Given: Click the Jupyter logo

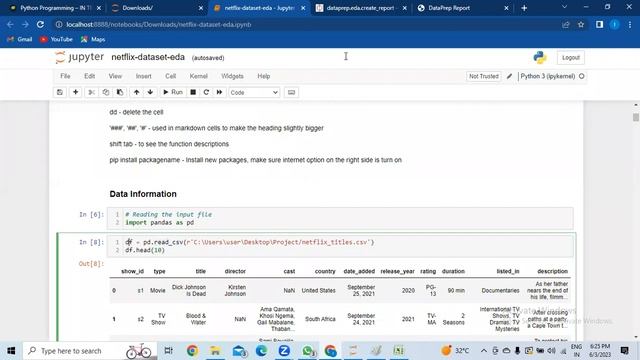Looking at the screenshot, I should click(80, 57).
